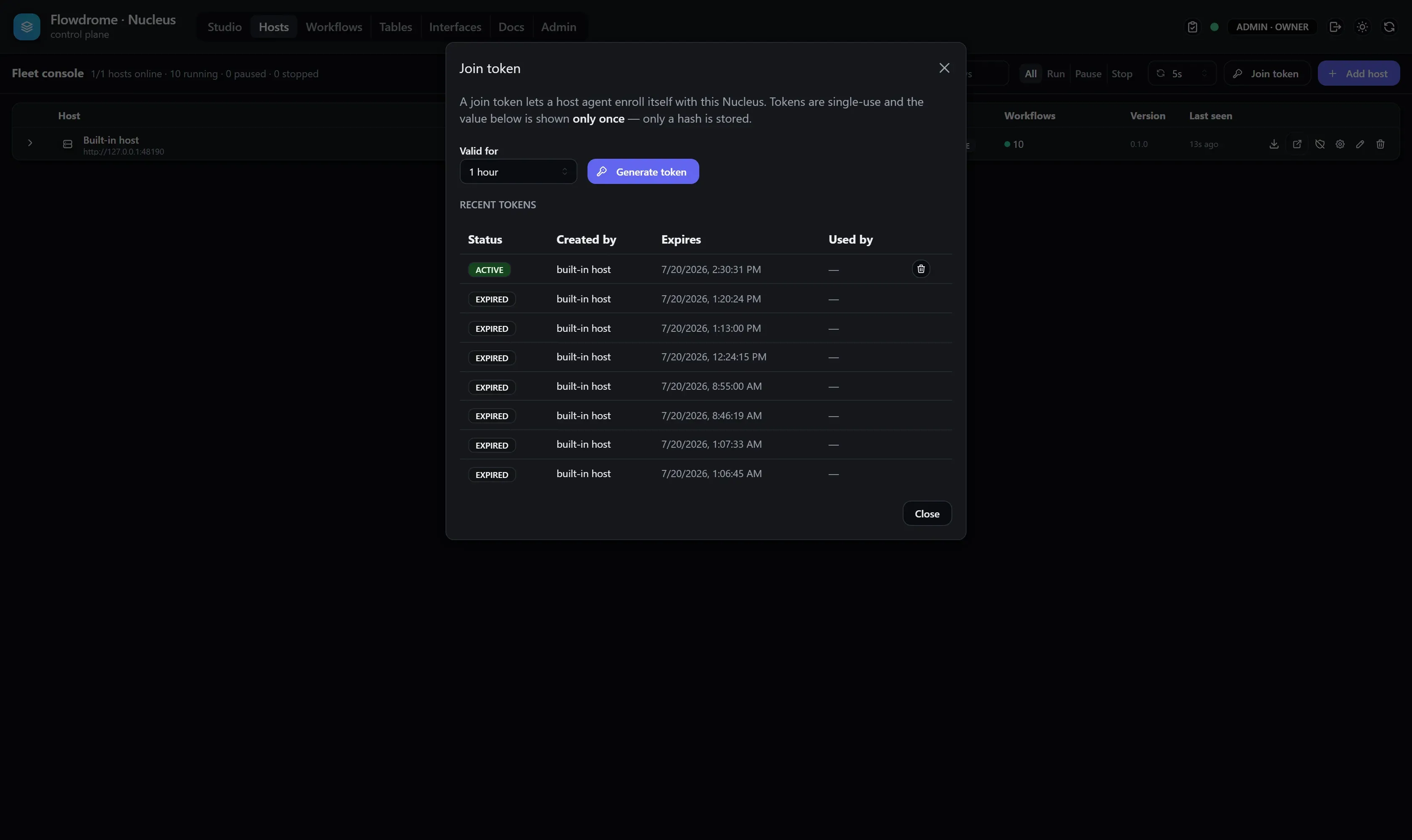
Task: Open the Admin tab
Action: tap(558, 26)
